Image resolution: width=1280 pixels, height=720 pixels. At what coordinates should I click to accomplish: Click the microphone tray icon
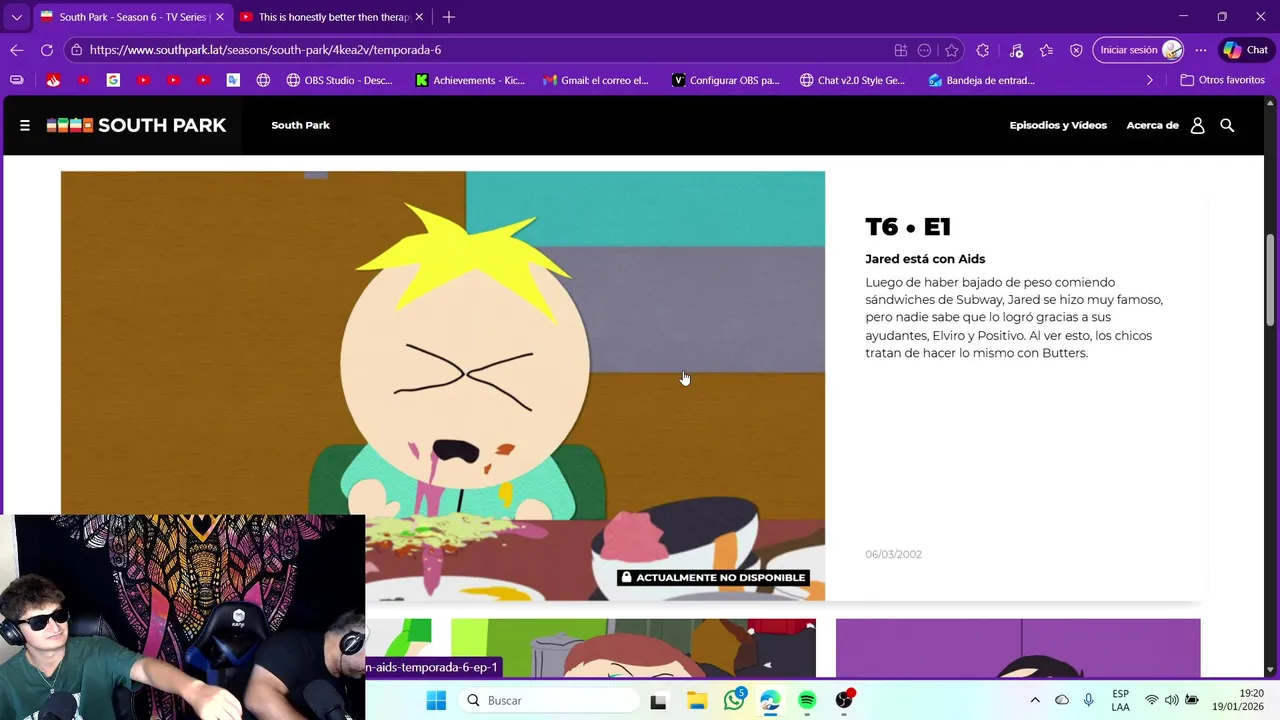tap(1089, 700)
